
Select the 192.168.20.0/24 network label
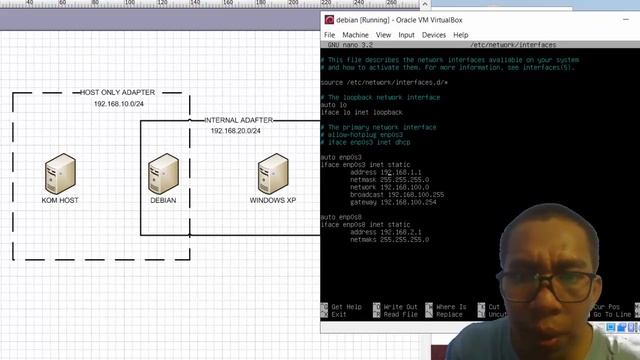[236, 131]
